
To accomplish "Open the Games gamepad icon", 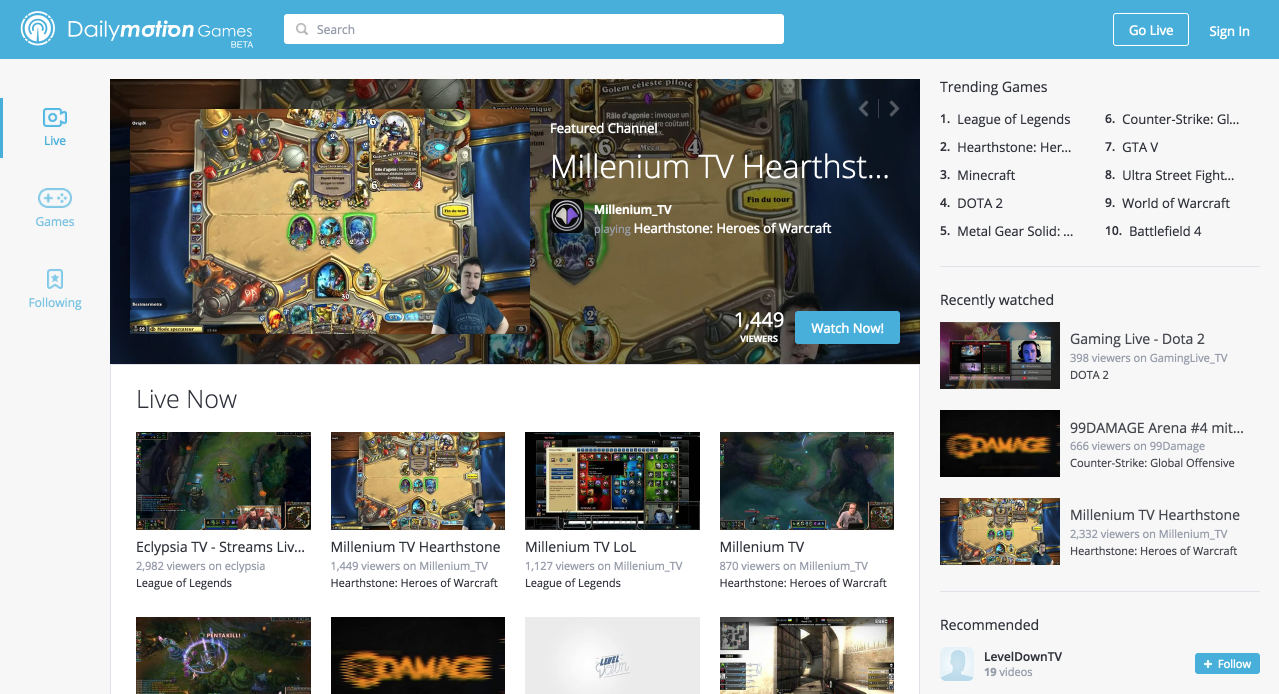I will 55,198.
